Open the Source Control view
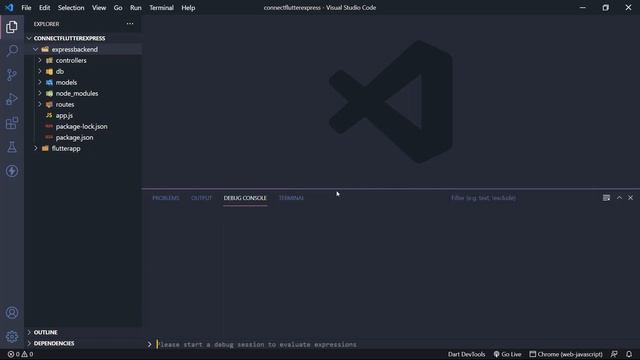Screen dimensions: 640x360 coord(12,75)
